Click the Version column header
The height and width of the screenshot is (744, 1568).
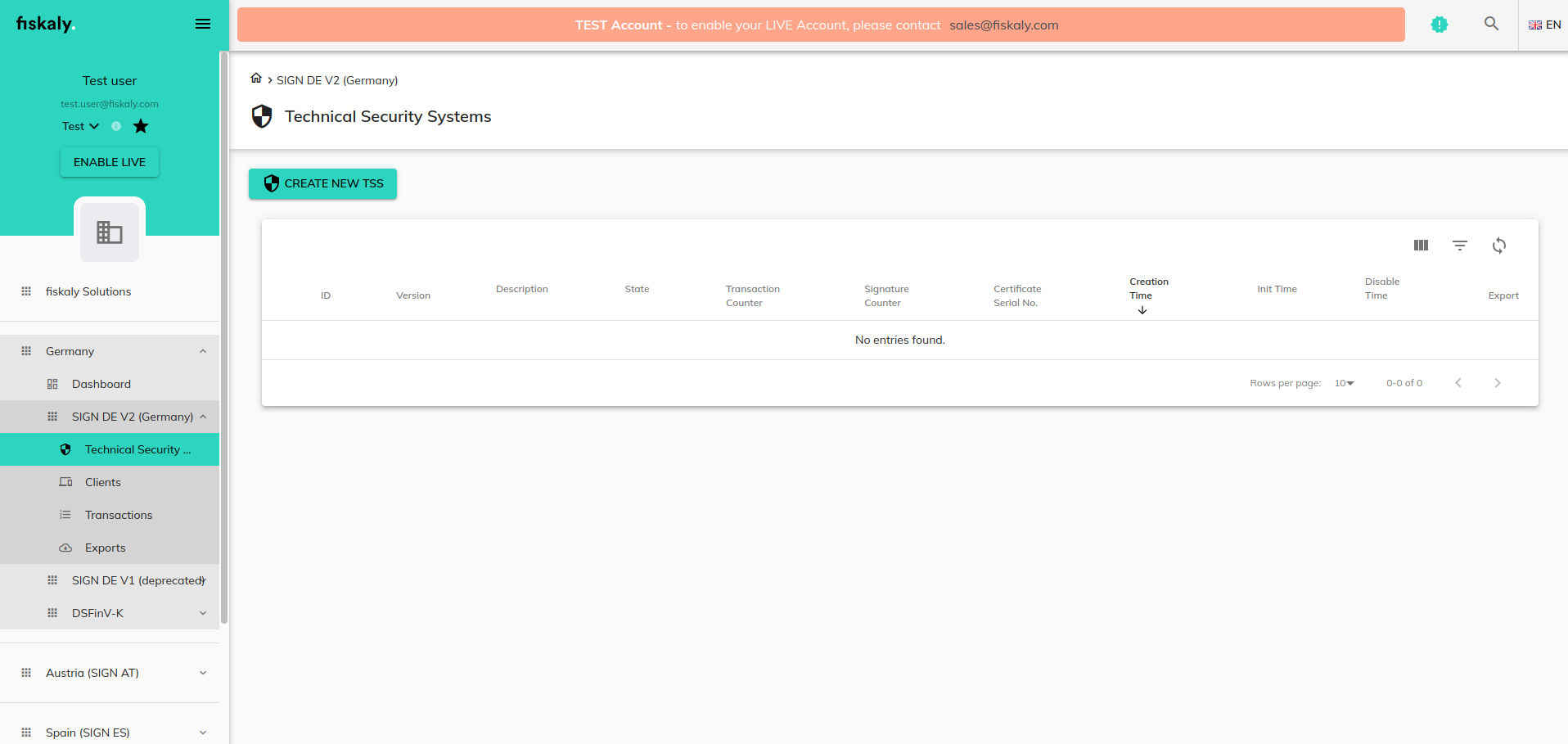point(413,295)
